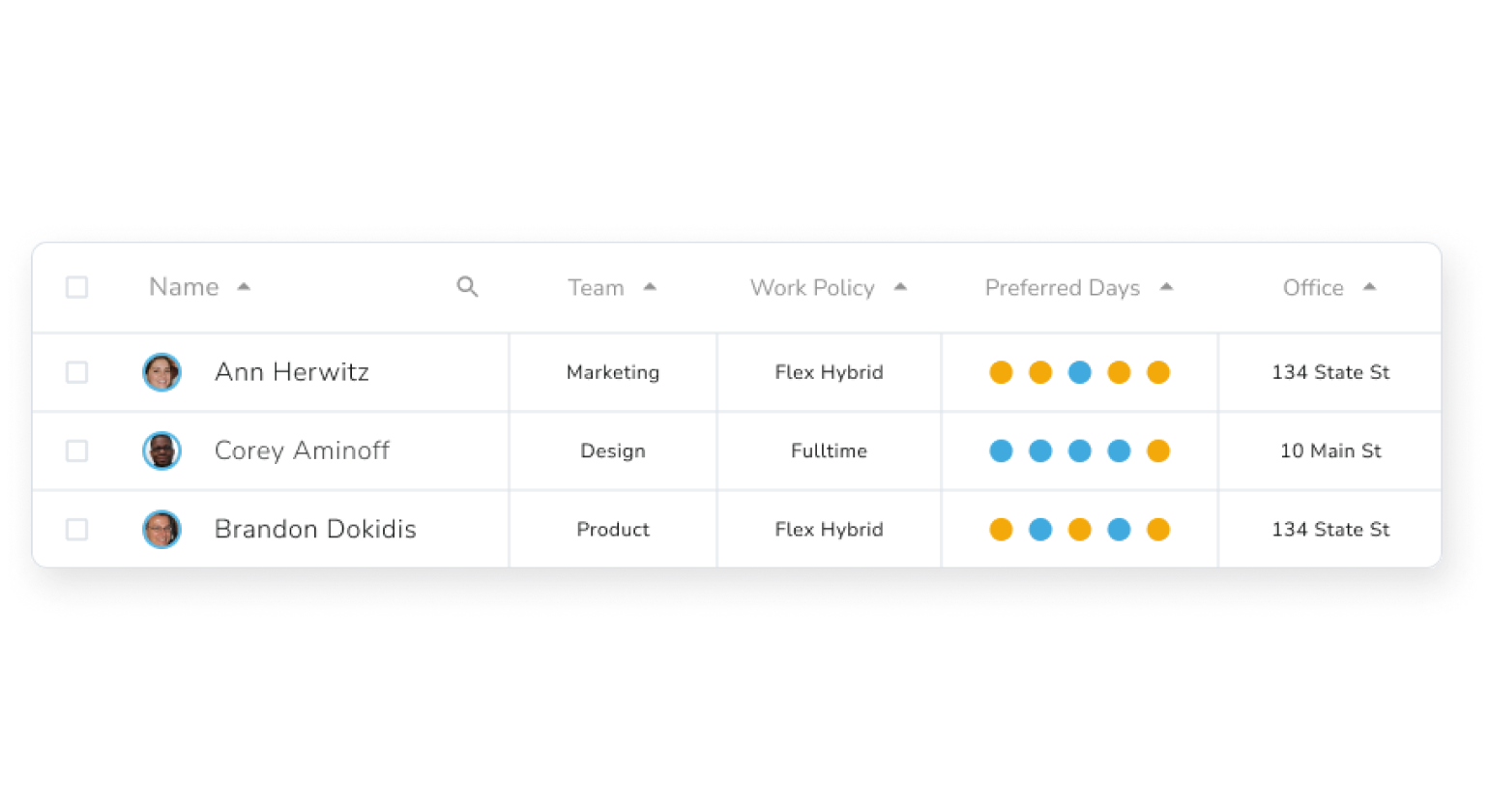This screenshot has height=812, width=1489.
Task: Click the sort arrow beside Office
Action: click(x=1369, y=287)
